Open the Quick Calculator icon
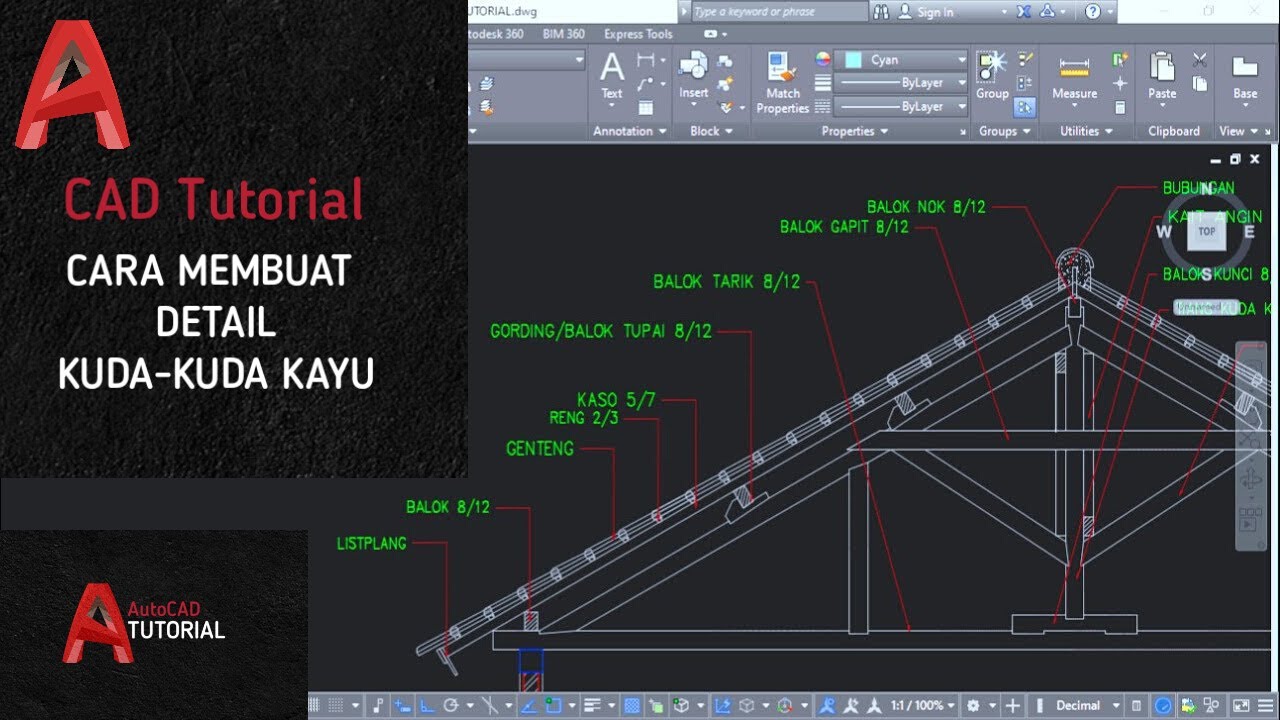The width and height of the screenshot is (1280, 720). pyautogui.click(x=1121, y=107)
